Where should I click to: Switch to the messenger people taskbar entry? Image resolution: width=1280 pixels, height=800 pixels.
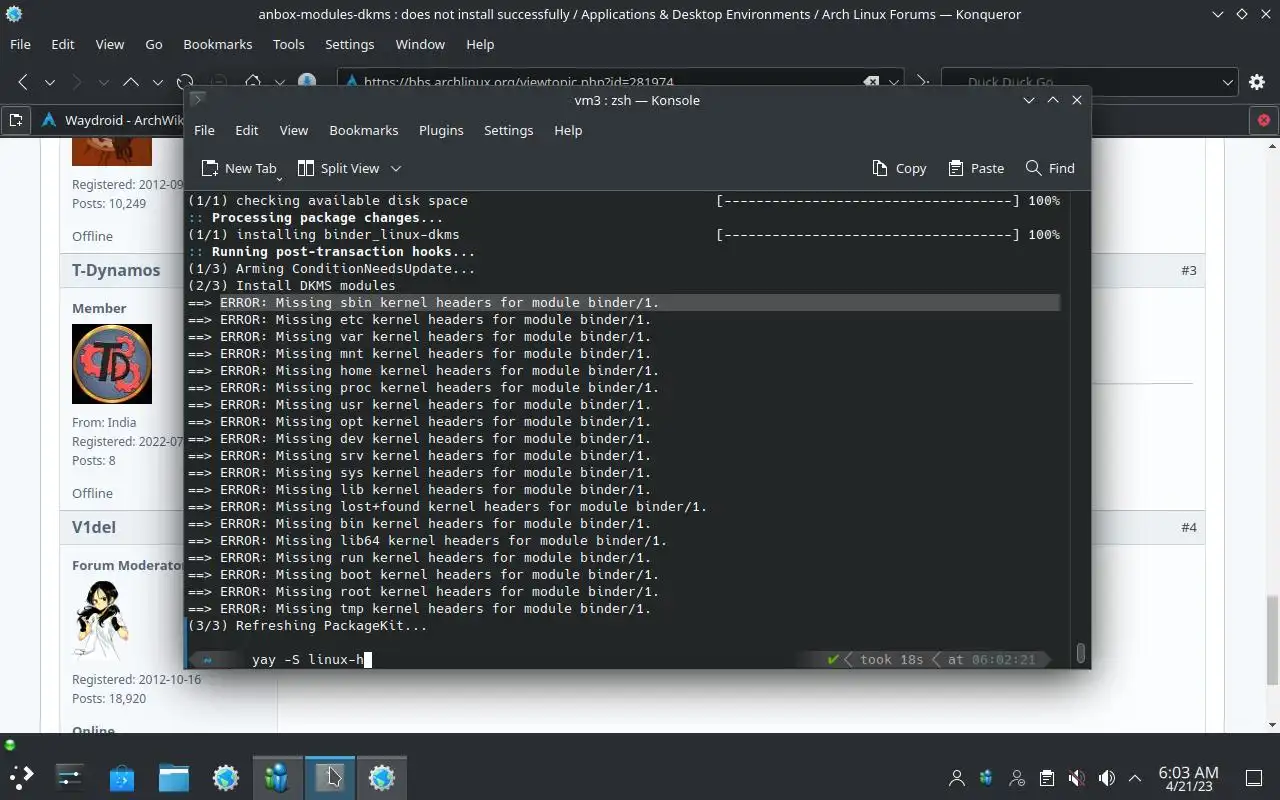coord(277,777)
